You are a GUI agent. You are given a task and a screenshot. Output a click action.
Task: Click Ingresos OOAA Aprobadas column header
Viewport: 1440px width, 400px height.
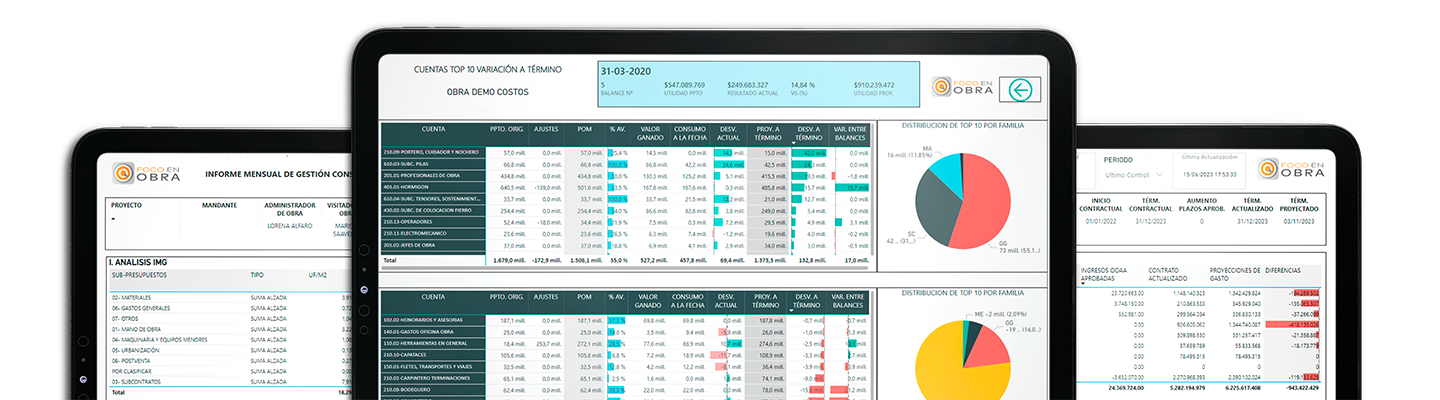click(x=1106, y=272)
